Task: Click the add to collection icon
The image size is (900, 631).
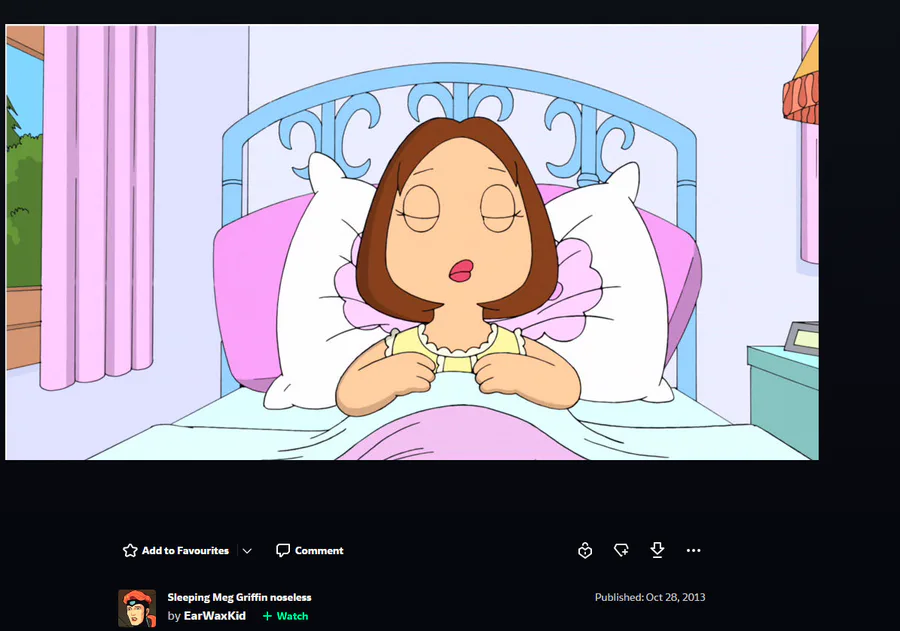Action: click(x=621, y=551)
